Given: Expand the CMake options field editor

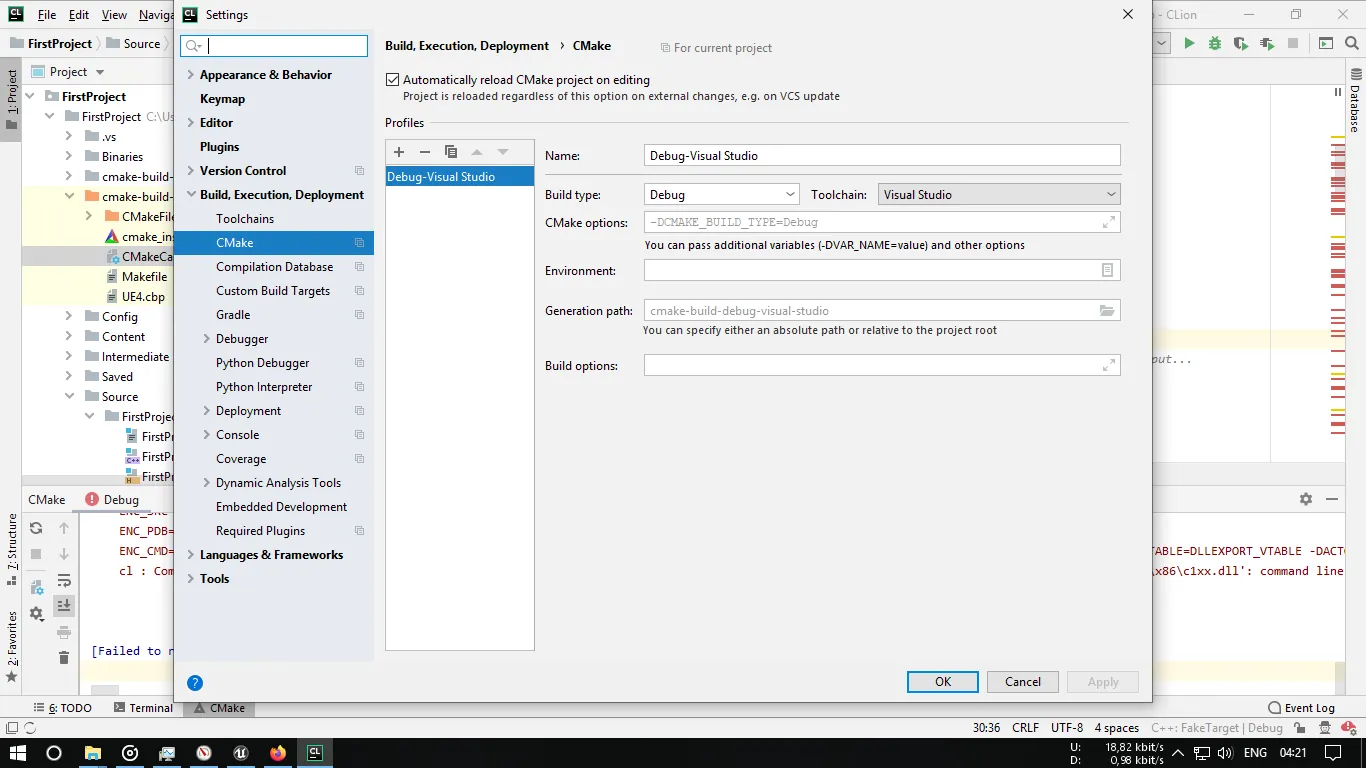Looking at the screenshot, I should tap(1108, 222).
